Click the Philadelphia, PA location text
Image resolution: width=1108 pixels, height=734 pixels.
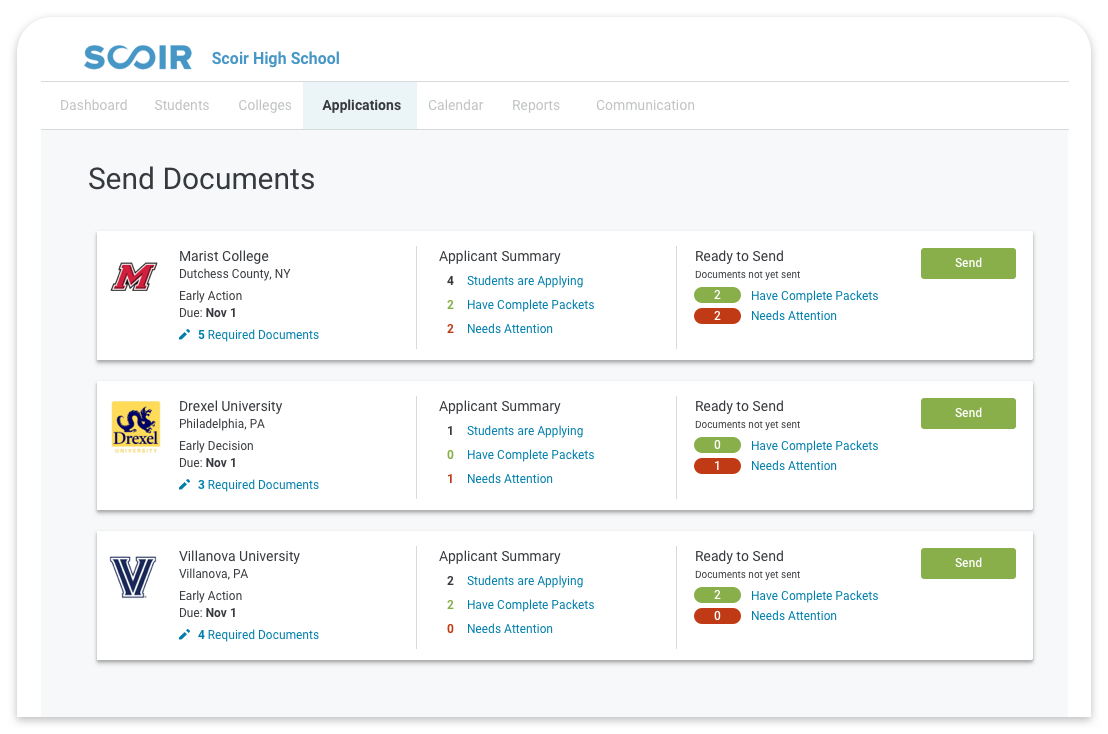[222, 424]
